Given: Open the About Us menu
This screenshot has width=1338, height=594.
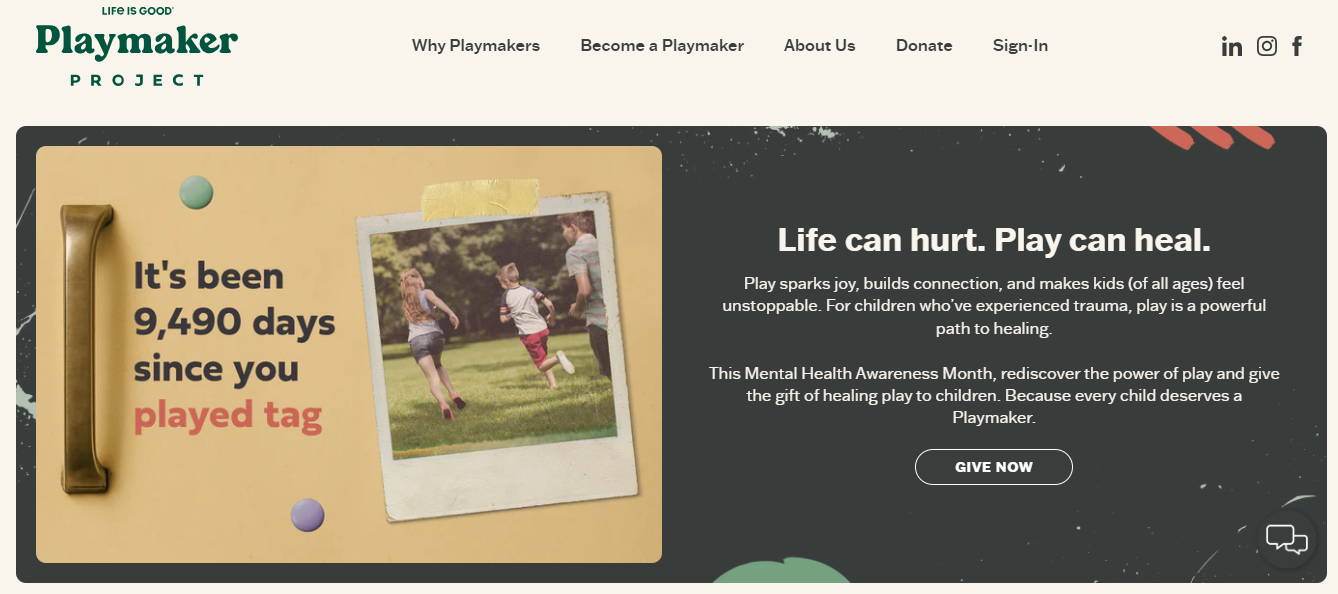Looking at the screenshot, I should (820, 46).
